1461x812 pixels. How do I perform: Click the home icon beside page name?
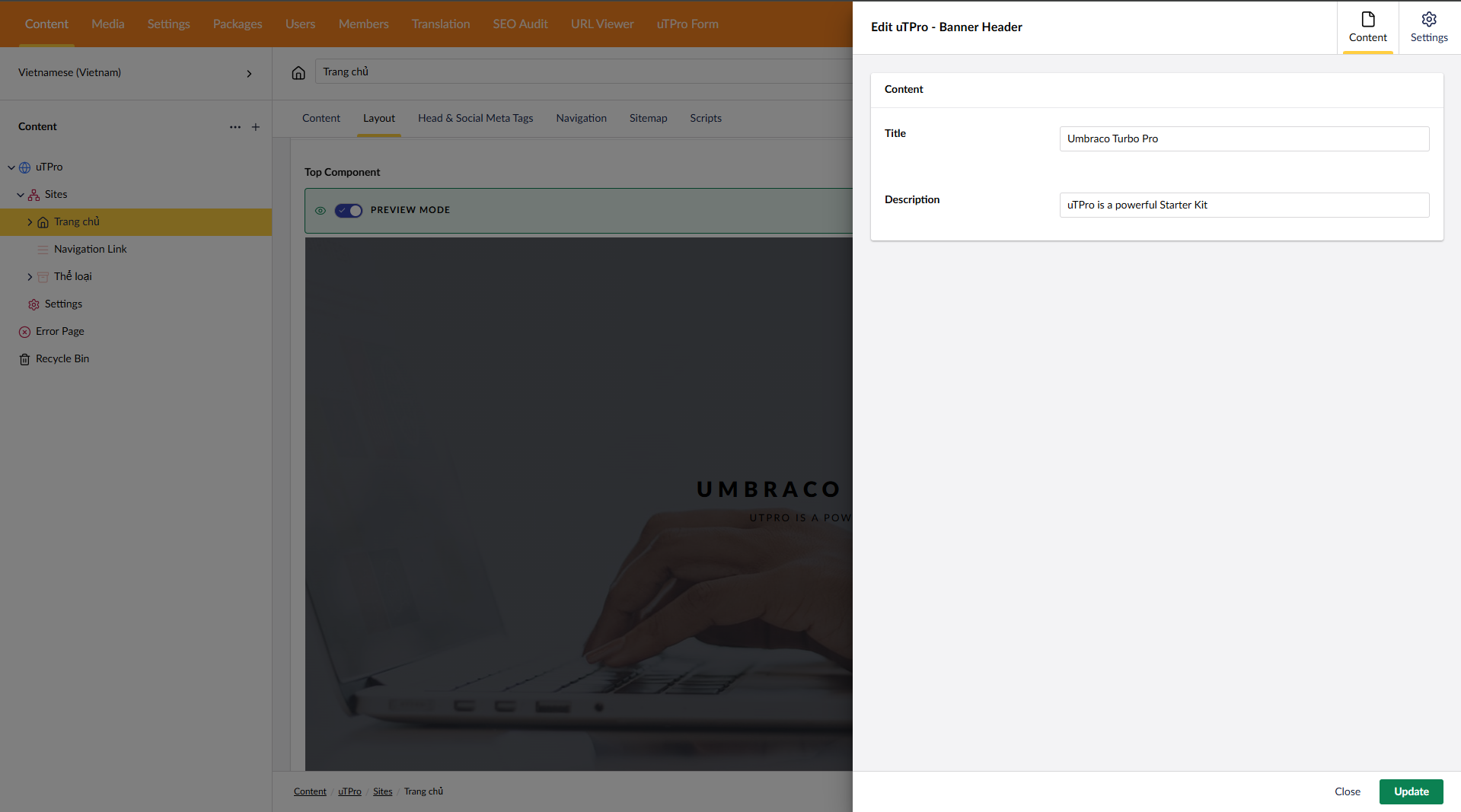[x=298, y=72]
